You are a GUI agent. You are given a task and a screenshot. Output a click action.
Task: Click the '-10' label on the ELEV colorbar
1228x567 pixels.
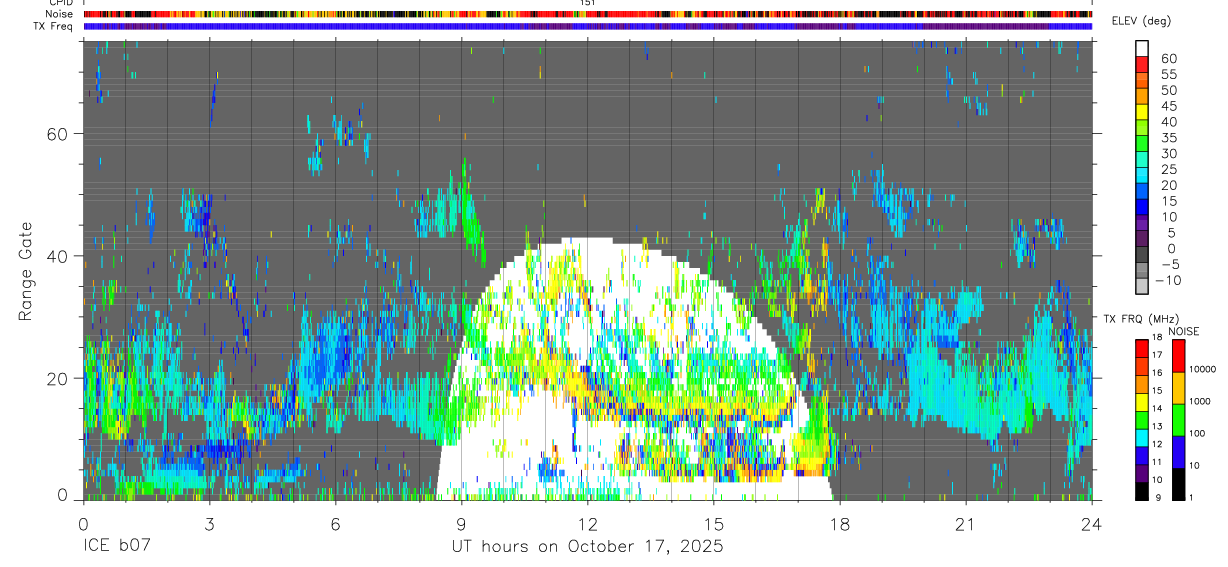(1169, 279)
